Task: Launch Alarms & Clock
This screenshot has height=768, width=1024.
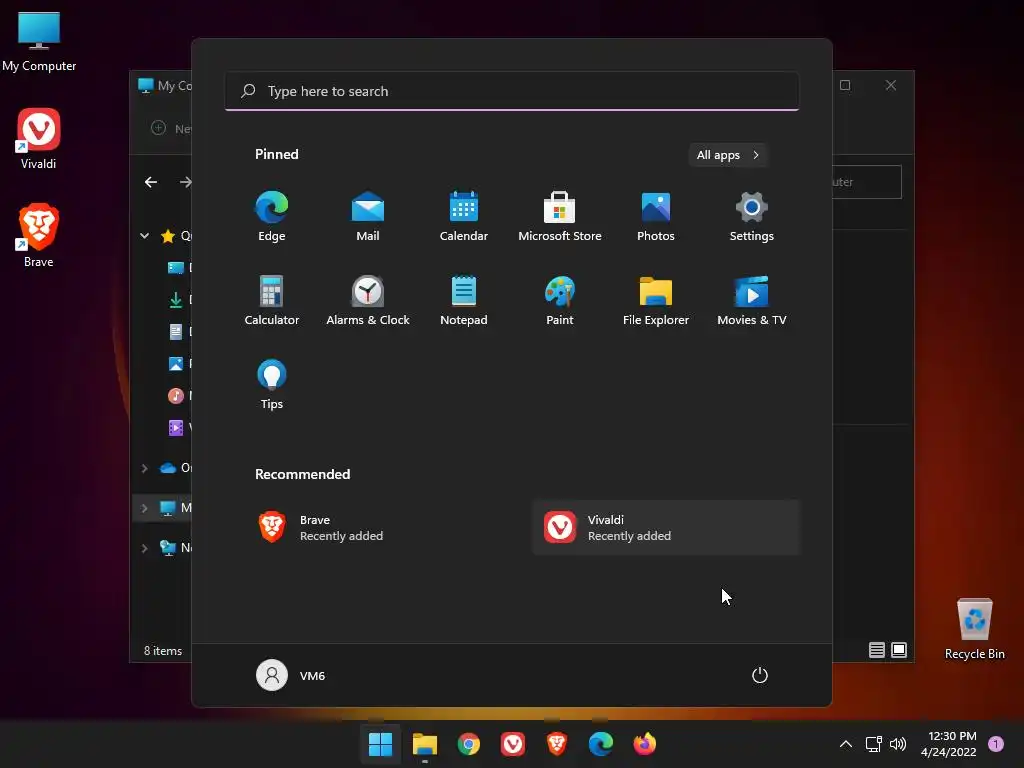Action: click(368, 300)
